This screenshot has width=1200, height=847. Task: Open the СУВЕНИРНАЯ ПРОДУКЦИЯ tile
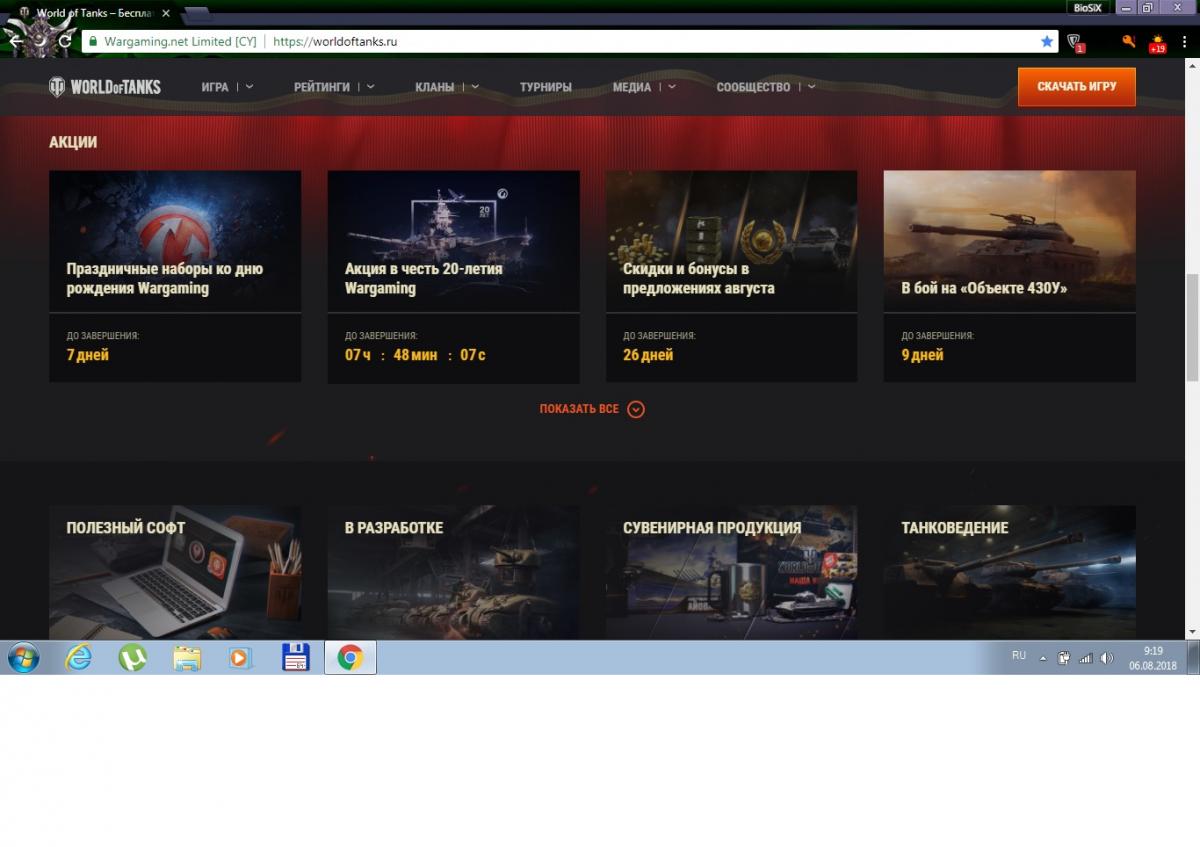pos(731,572)
